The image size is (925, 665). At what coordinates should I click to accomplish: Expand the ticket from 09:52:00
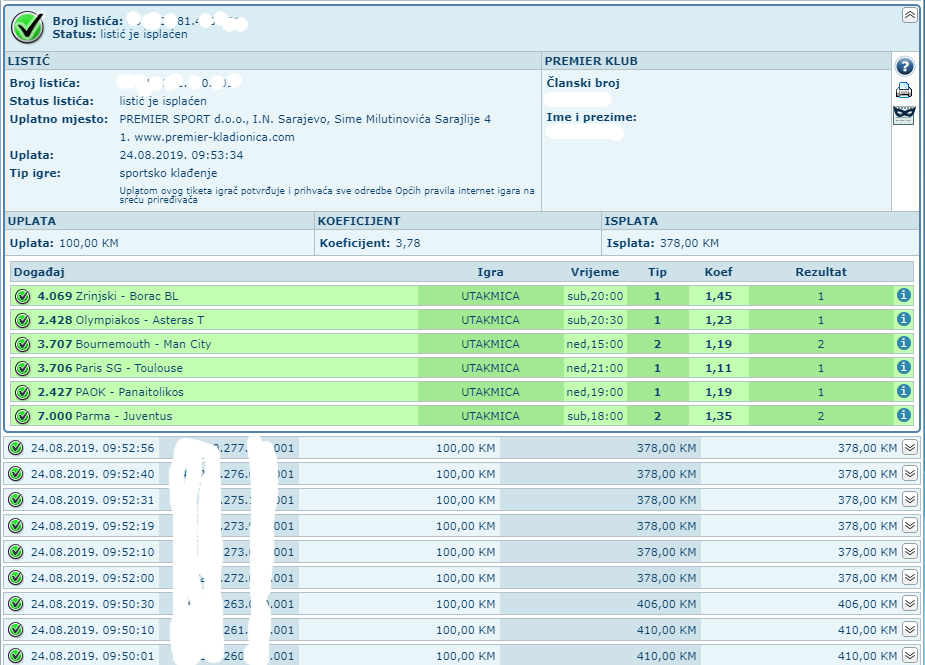pyautogui.click(x=910, y=577)
